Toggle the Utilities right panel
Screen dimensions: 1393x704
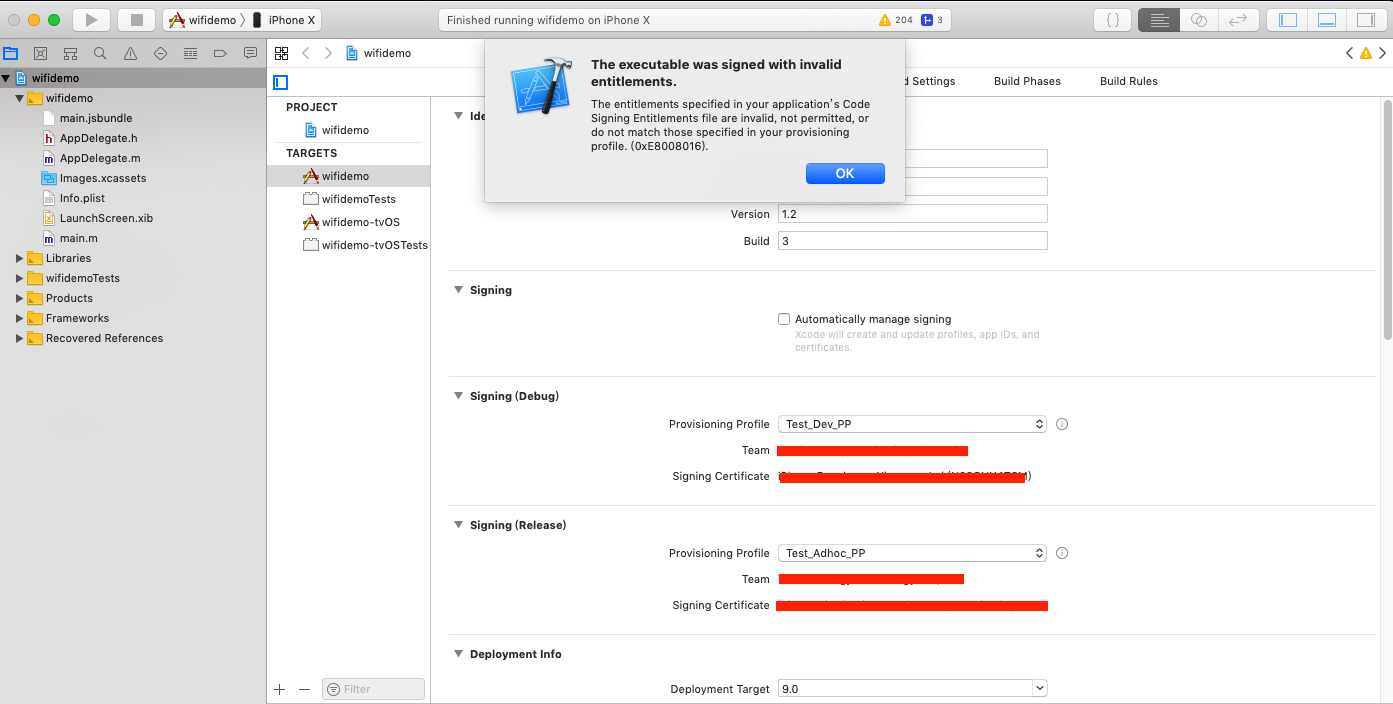coord(1365,20)
